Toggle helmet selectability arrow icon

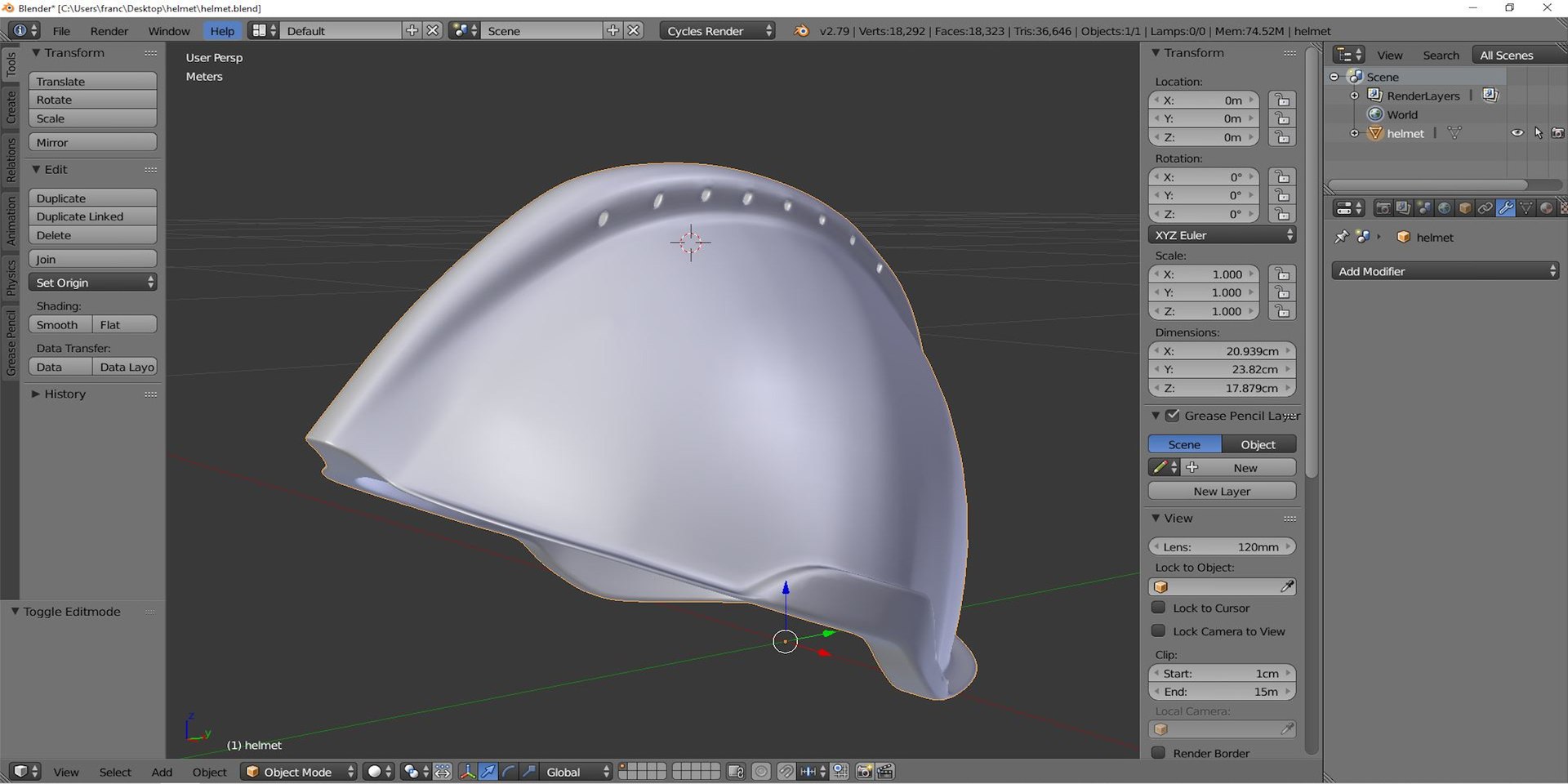1538,133
